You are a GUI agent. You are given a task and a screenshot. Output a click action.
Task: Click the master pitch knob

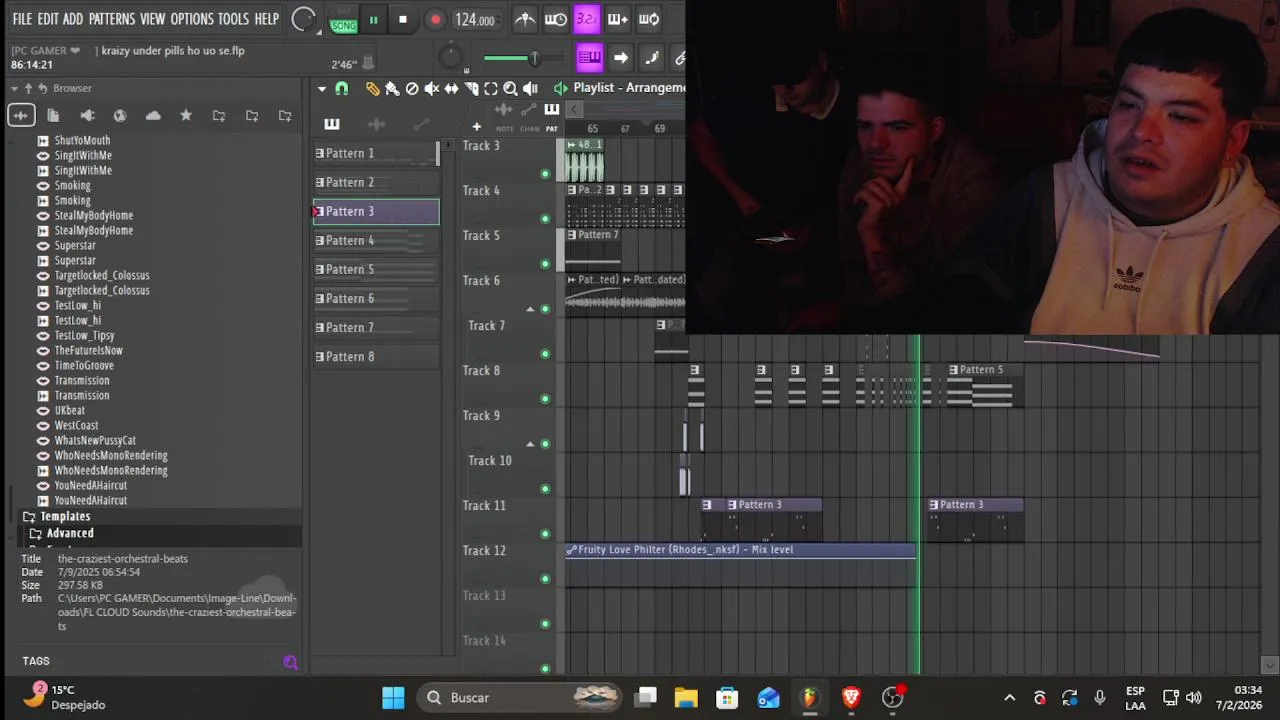point(451,58)
